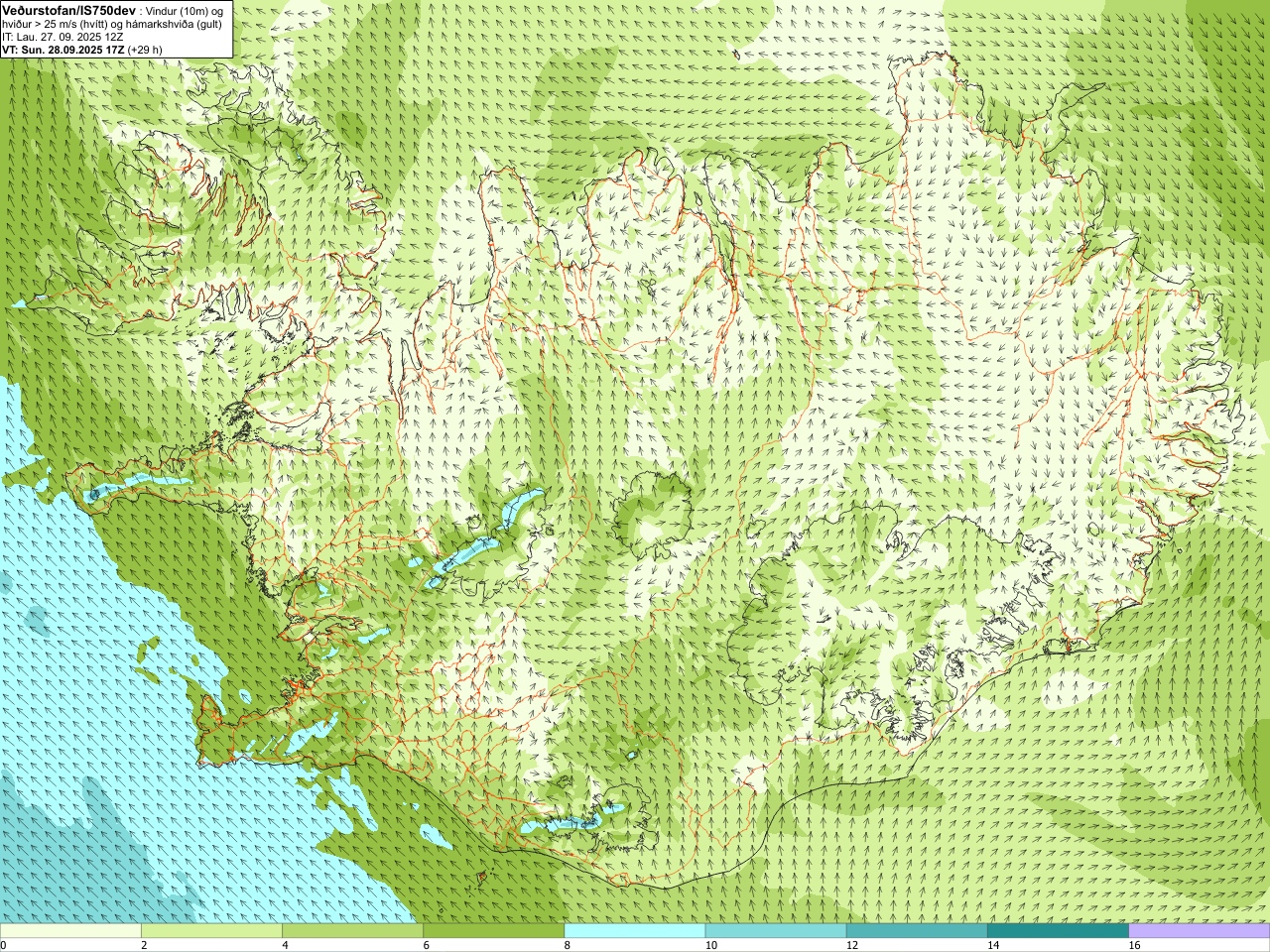
Task: Click the lavender above-16 legend swatch
Action: (1200, 931)
